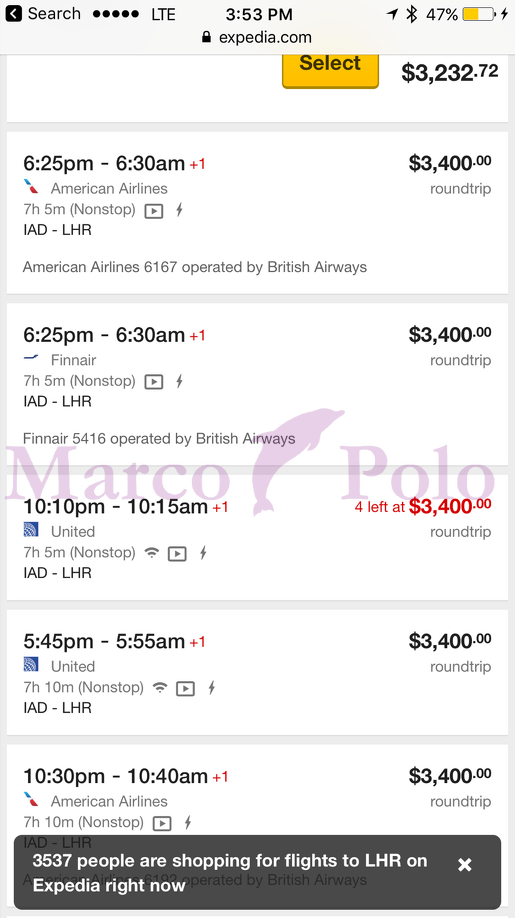Tap the power outlet icon on 5:45pm United flight
The height and width of the screenshot is (918, 515).
(x=211, y=688)
